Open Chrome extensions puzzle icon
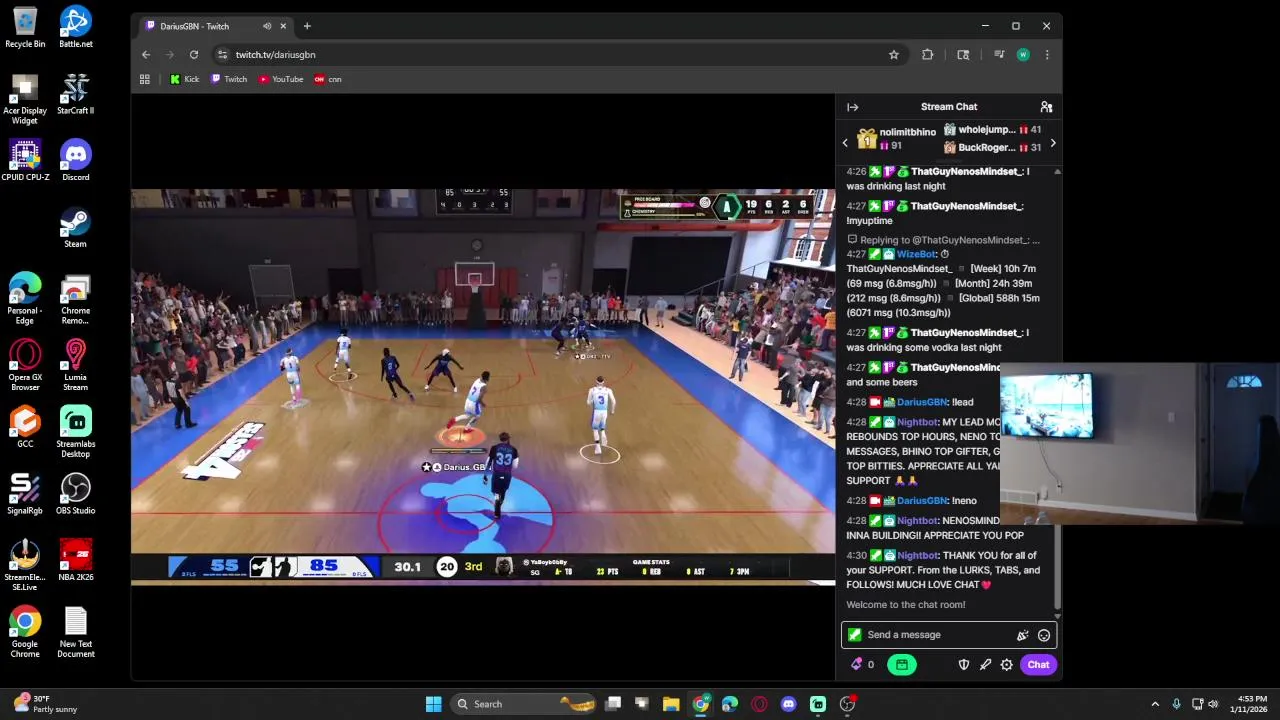This screenshot has height=720, width=1280. click(928, 55)
